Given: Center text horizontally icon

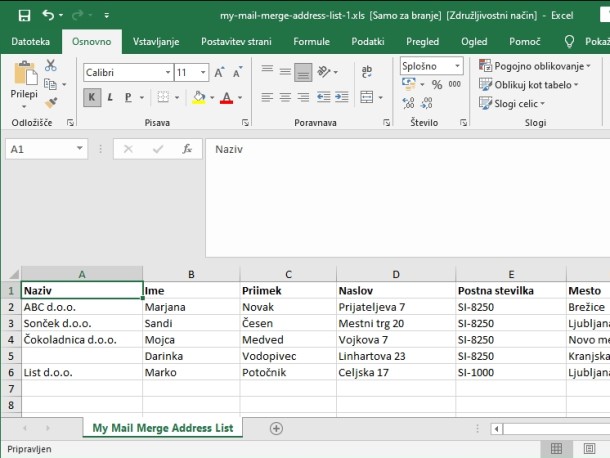Looking at the screenshot, I should [285, 97].
